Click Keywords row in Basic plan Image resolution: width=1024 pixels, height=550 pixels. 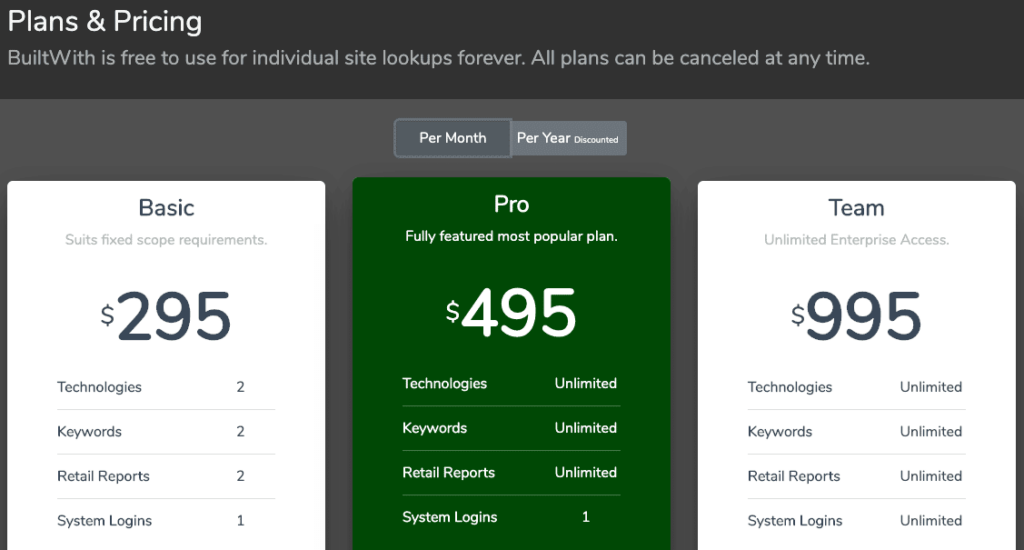coord(166,432)
